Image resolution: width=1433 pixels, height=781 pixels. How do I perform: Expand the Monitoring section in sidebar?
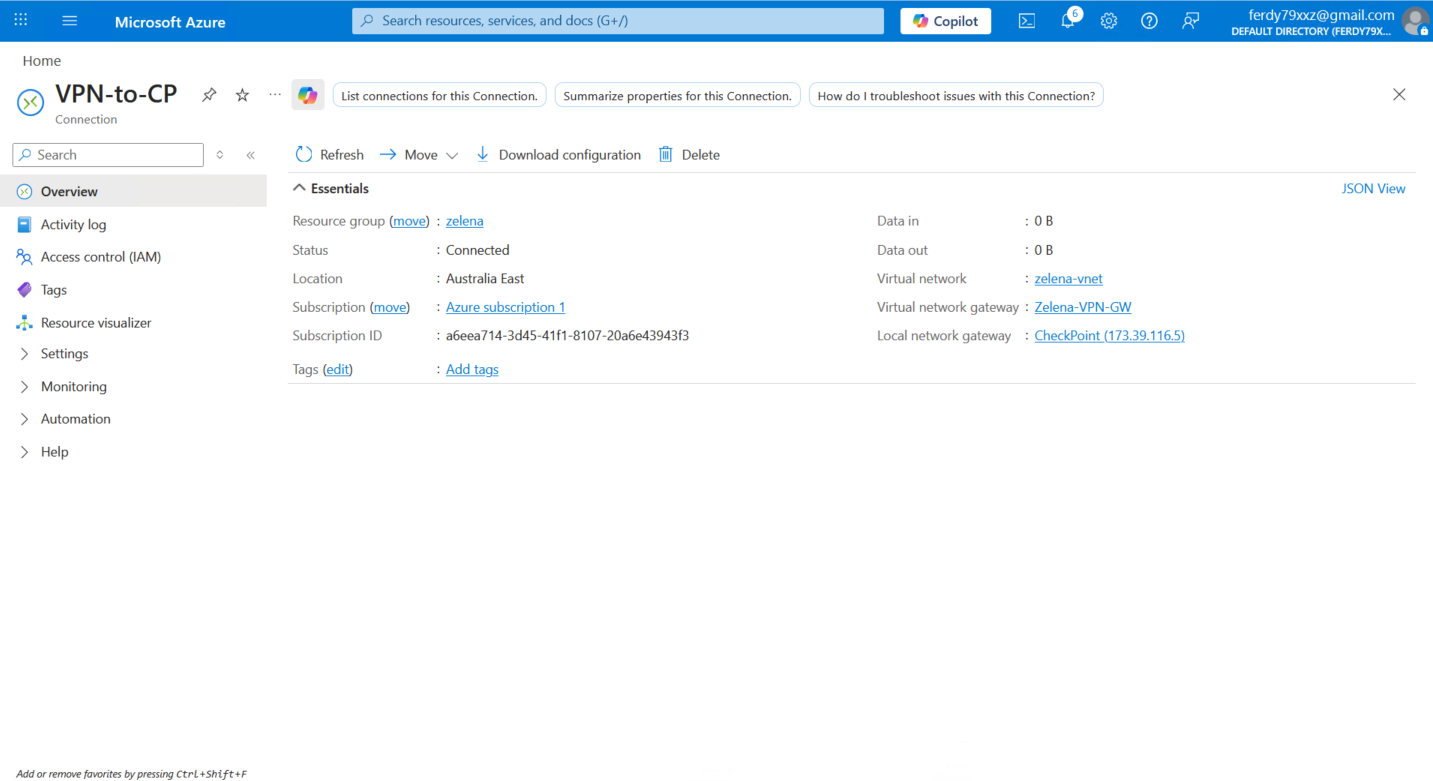pos(73,387)
